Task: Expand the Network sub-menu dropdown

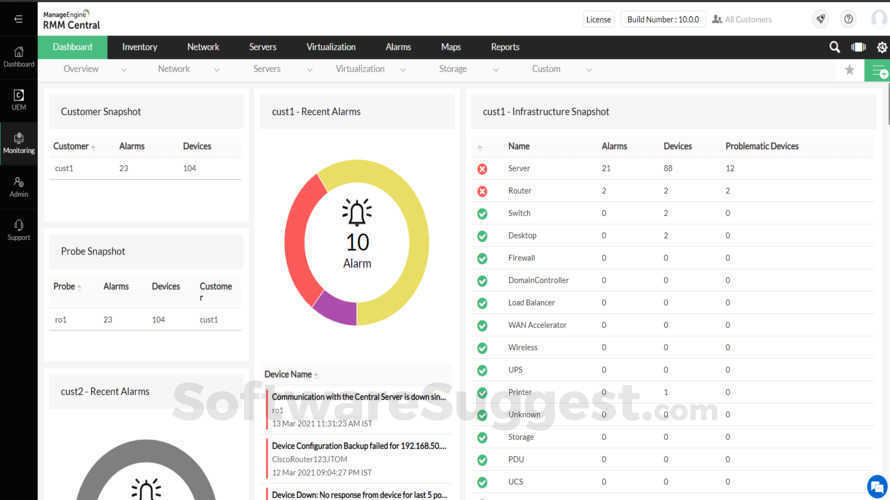Action: [216, 70]
